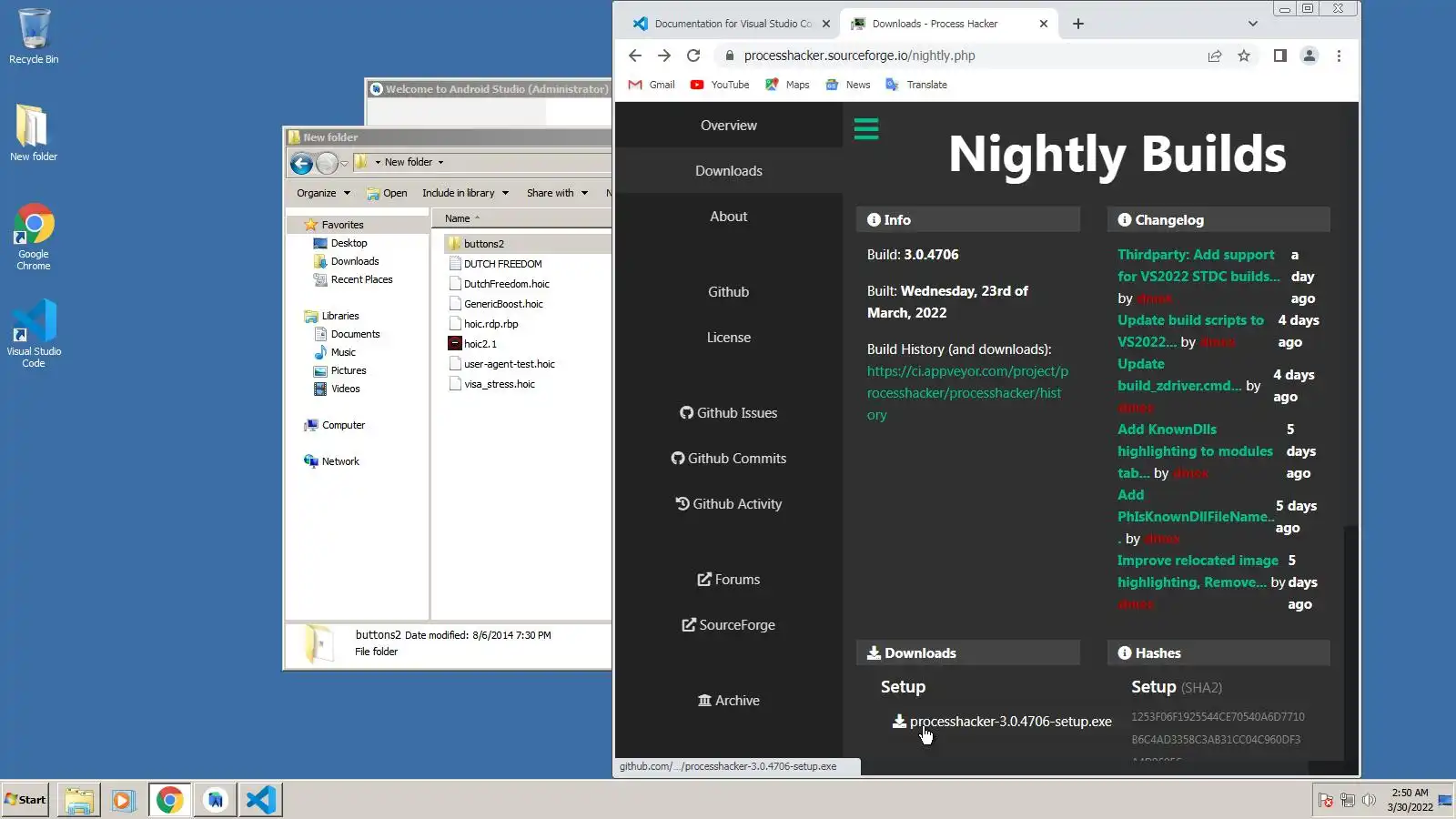The width and height of the screenshot is (1456, 819).
Task: Open the Gmail bookmark
Action: (652, 85)
